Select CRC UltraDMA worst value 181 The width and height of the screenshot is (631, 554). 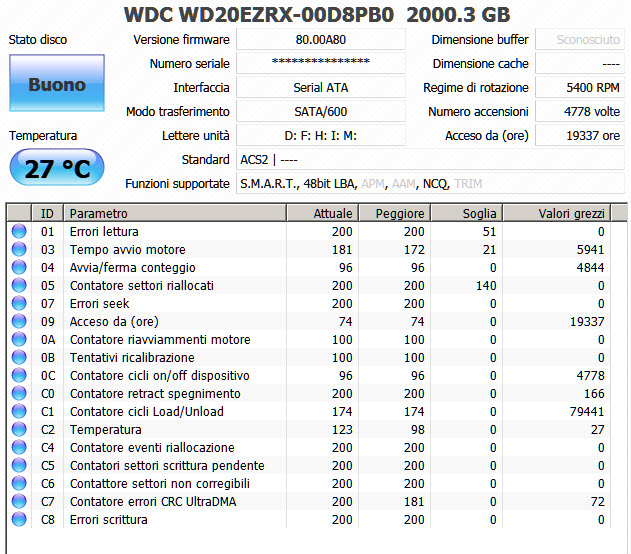coord(414,502)
